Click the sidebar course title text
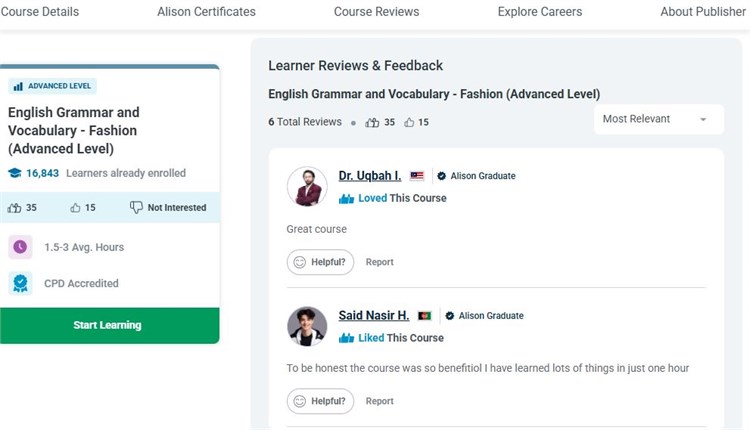Viewport: 750px width, 431px height. (x=74, y=131)
